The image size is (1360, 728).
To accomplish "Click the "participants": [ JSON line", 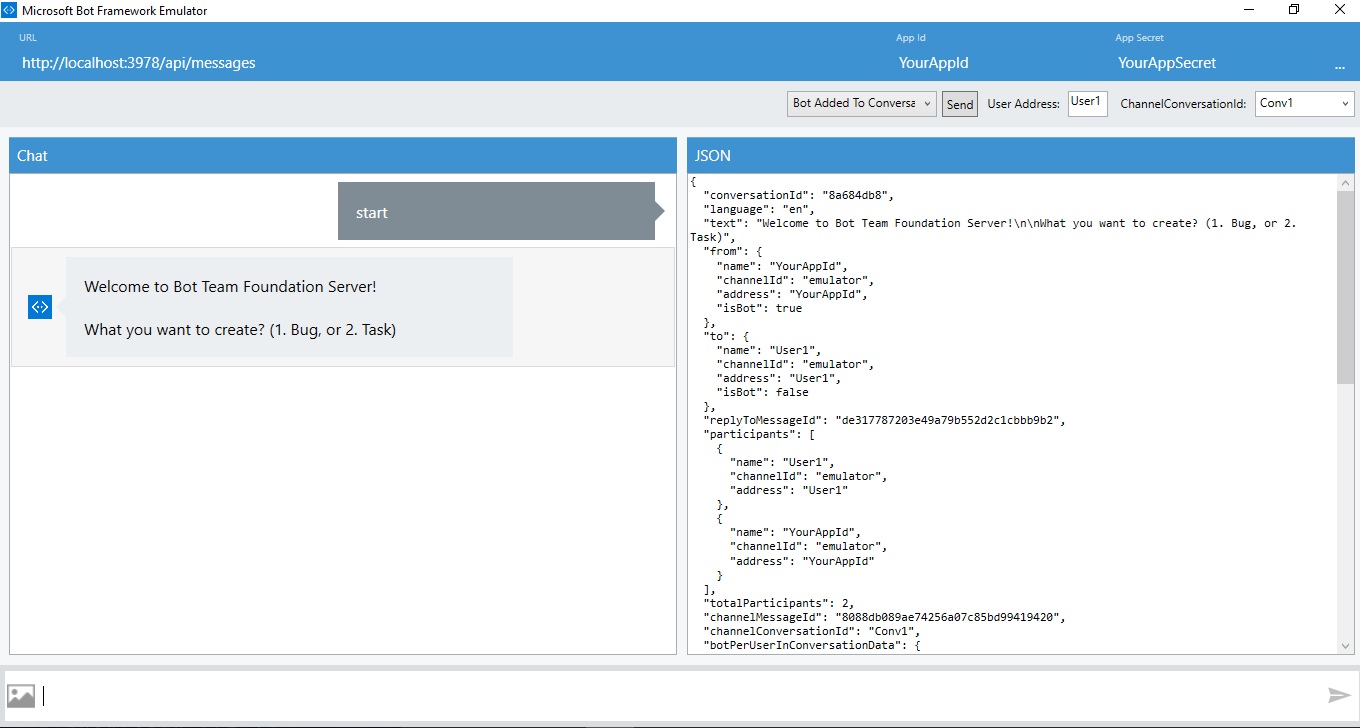I will (759, 434).
